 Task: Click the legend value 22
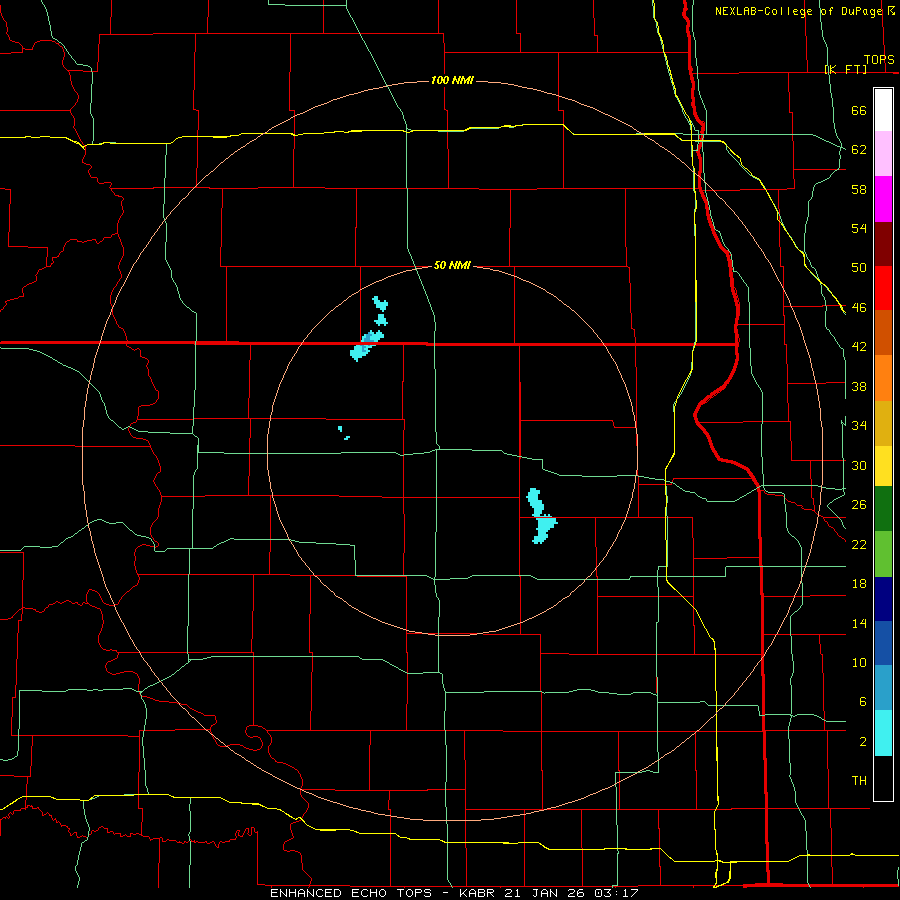[859, 544]
